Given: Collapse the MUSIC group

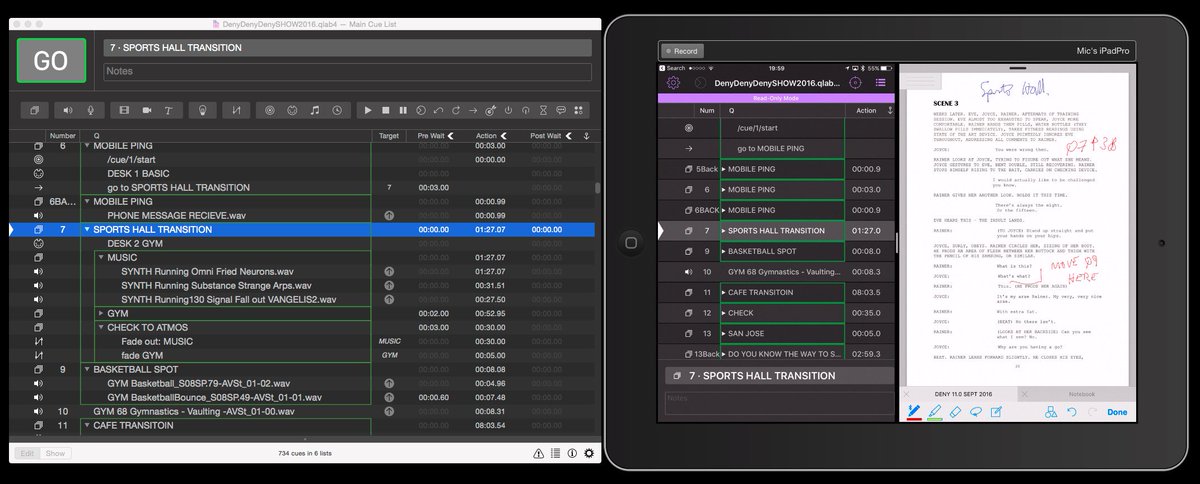Looking at the screenshot, I should [101, 257].
